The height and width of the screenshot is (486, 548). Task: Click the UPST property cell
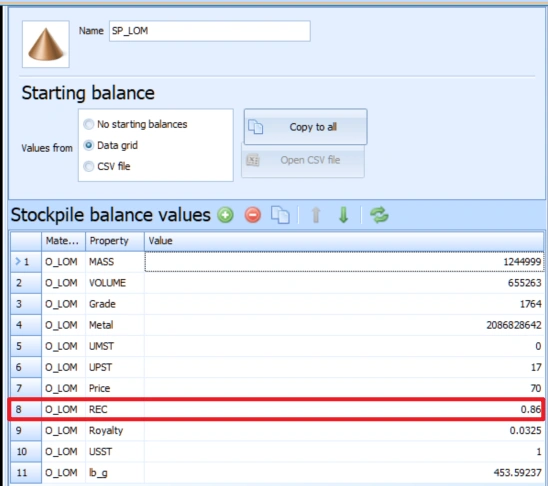click(x=115, y=367)
